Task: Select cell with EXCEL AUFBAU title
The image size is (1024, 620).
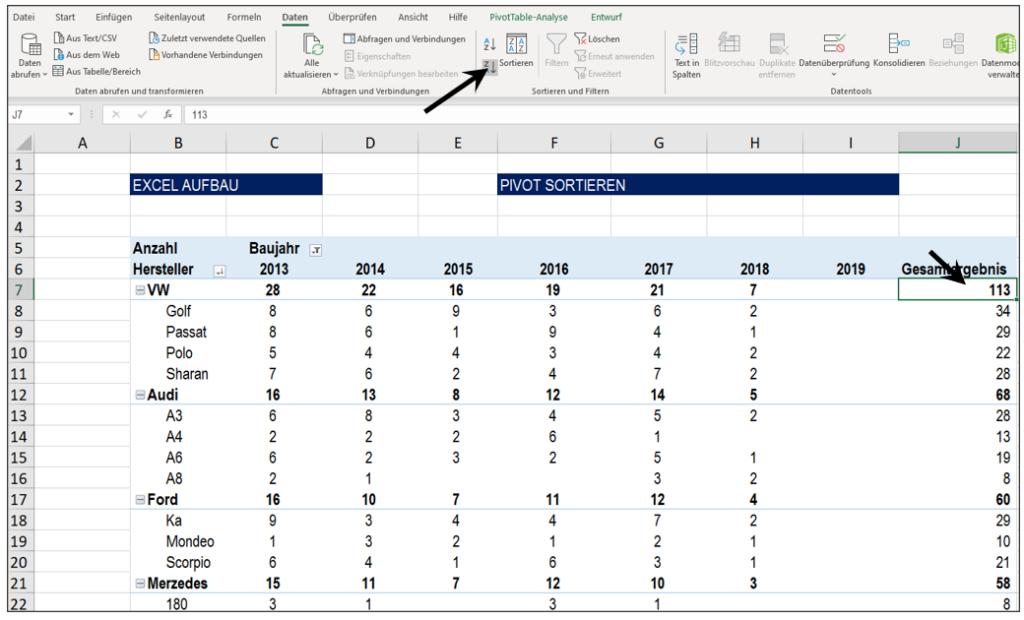Action: 226,185
